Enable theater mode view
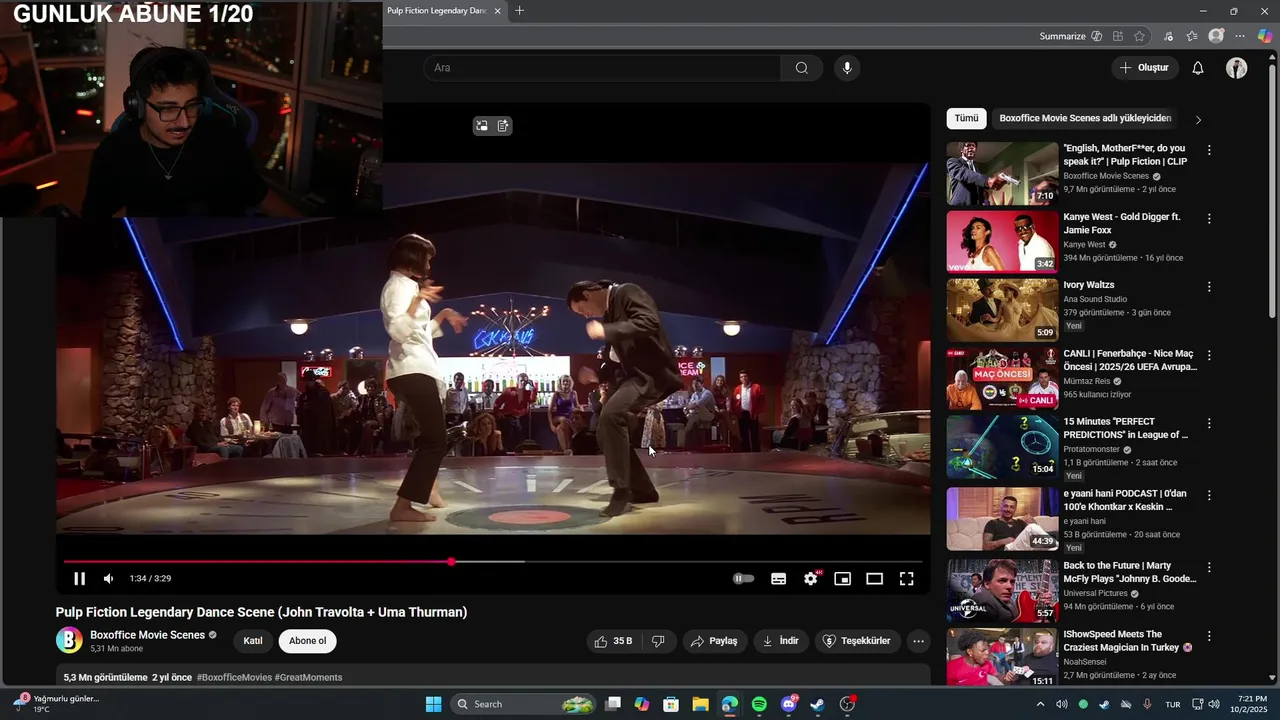The width and height of the screenshot is (1280, 720). pyautogui.click(x=874, y=578)
